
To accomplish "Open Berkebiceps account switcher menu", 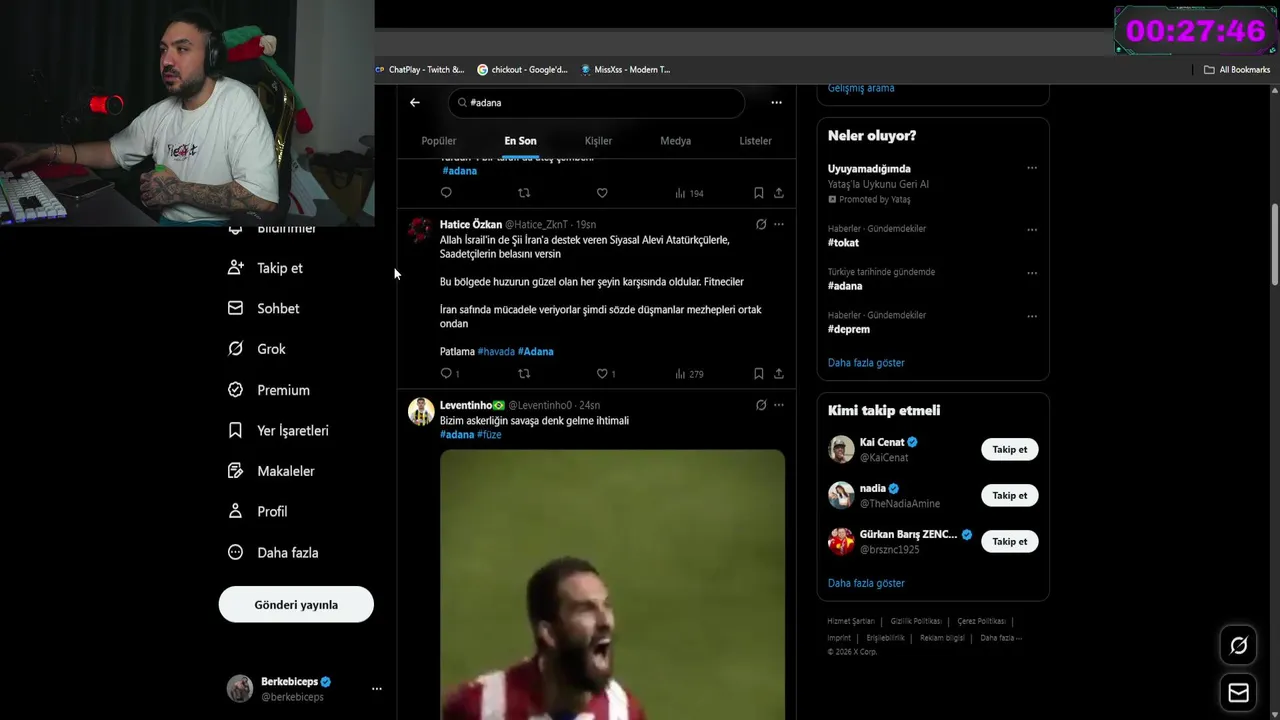I will (304, 689).
